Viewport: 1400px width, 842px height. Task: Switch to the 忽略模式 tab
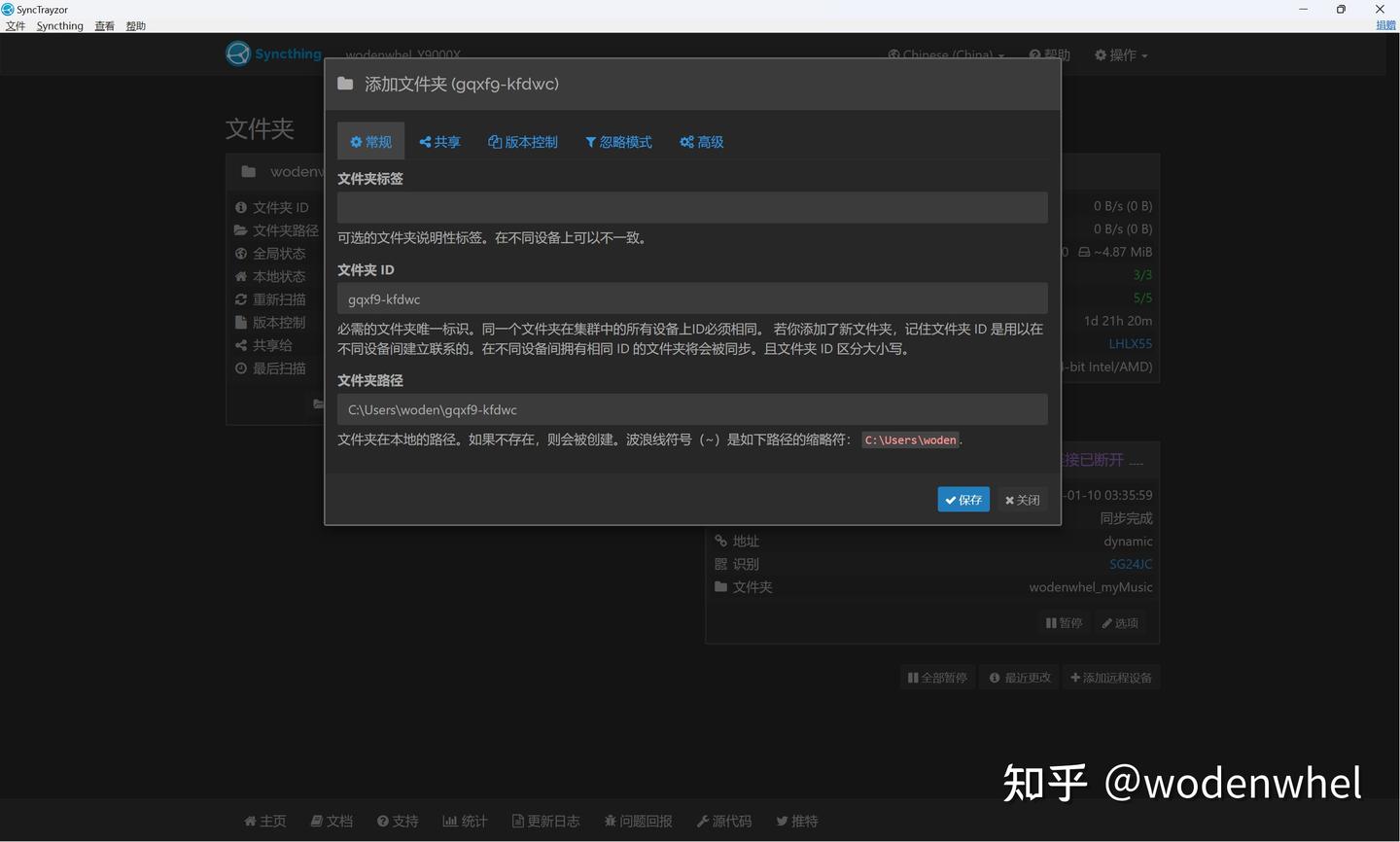click(x=618, y=141)
